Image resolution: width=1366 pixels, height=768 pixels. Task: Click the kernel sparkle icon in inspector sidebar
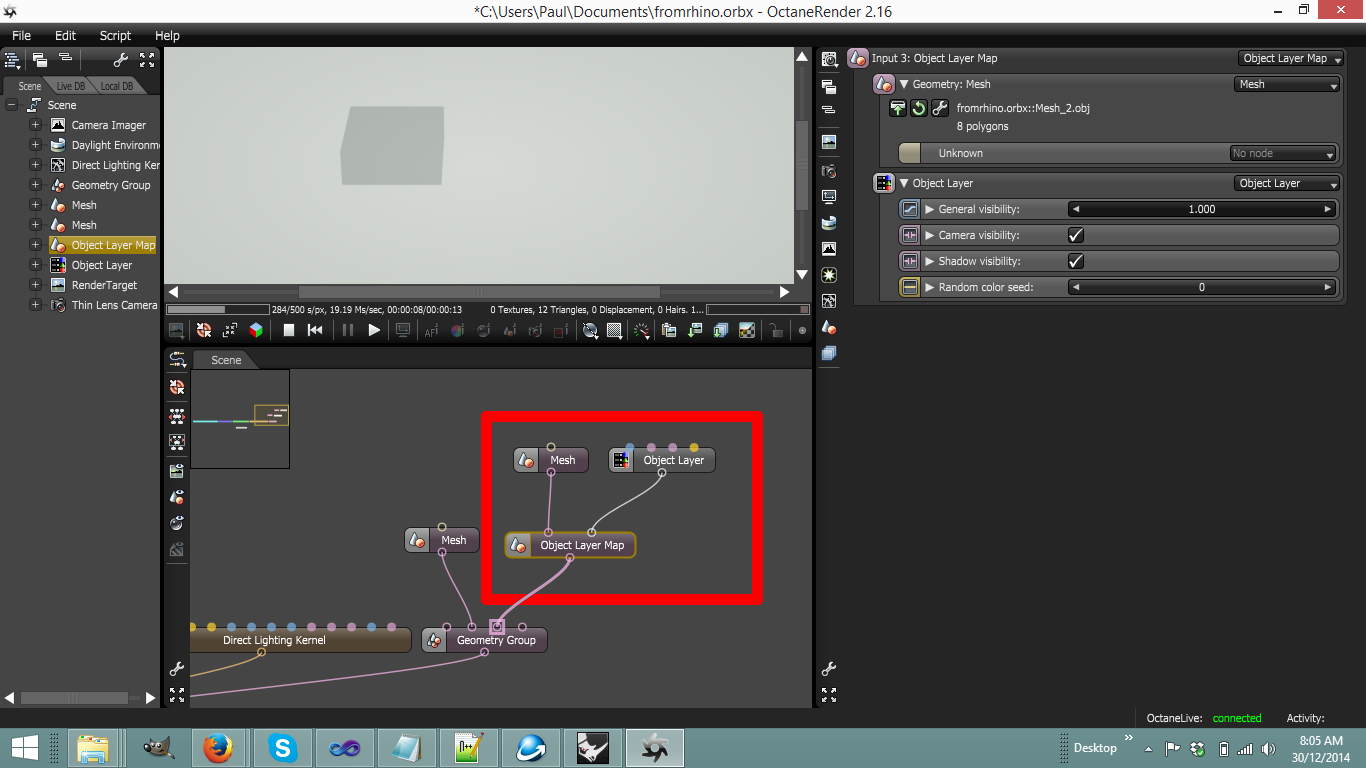(x=829, y=275)
